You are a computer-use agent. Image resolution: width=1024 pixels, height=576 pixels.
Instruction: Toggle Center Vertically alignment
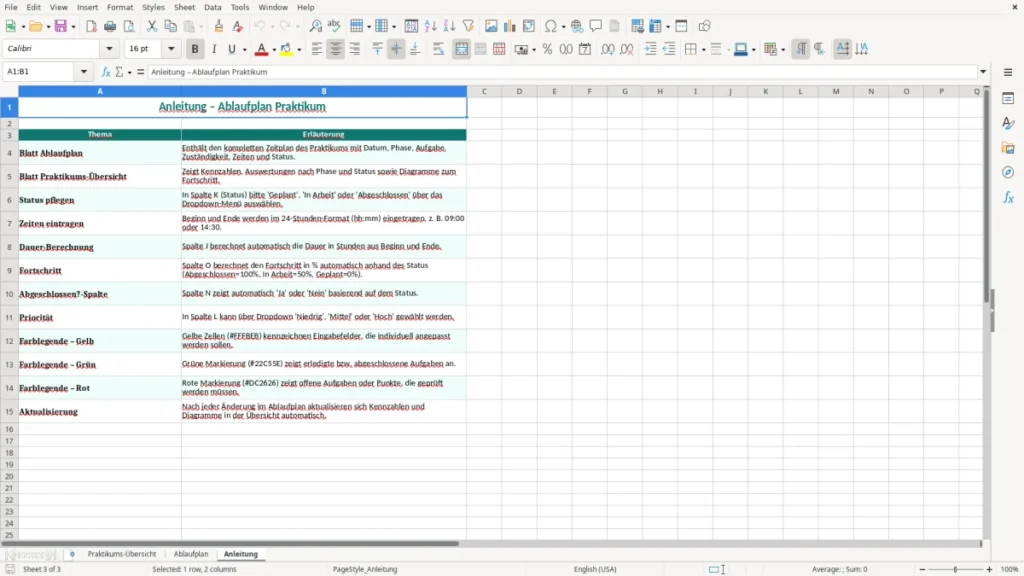(x=396, y=49)
